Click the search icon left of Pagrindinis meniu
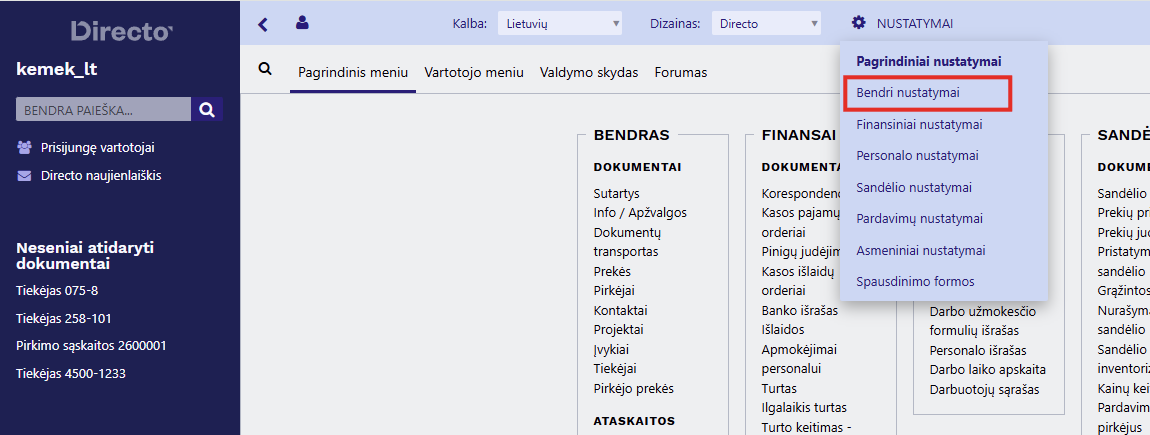 (x=265, y=69)
